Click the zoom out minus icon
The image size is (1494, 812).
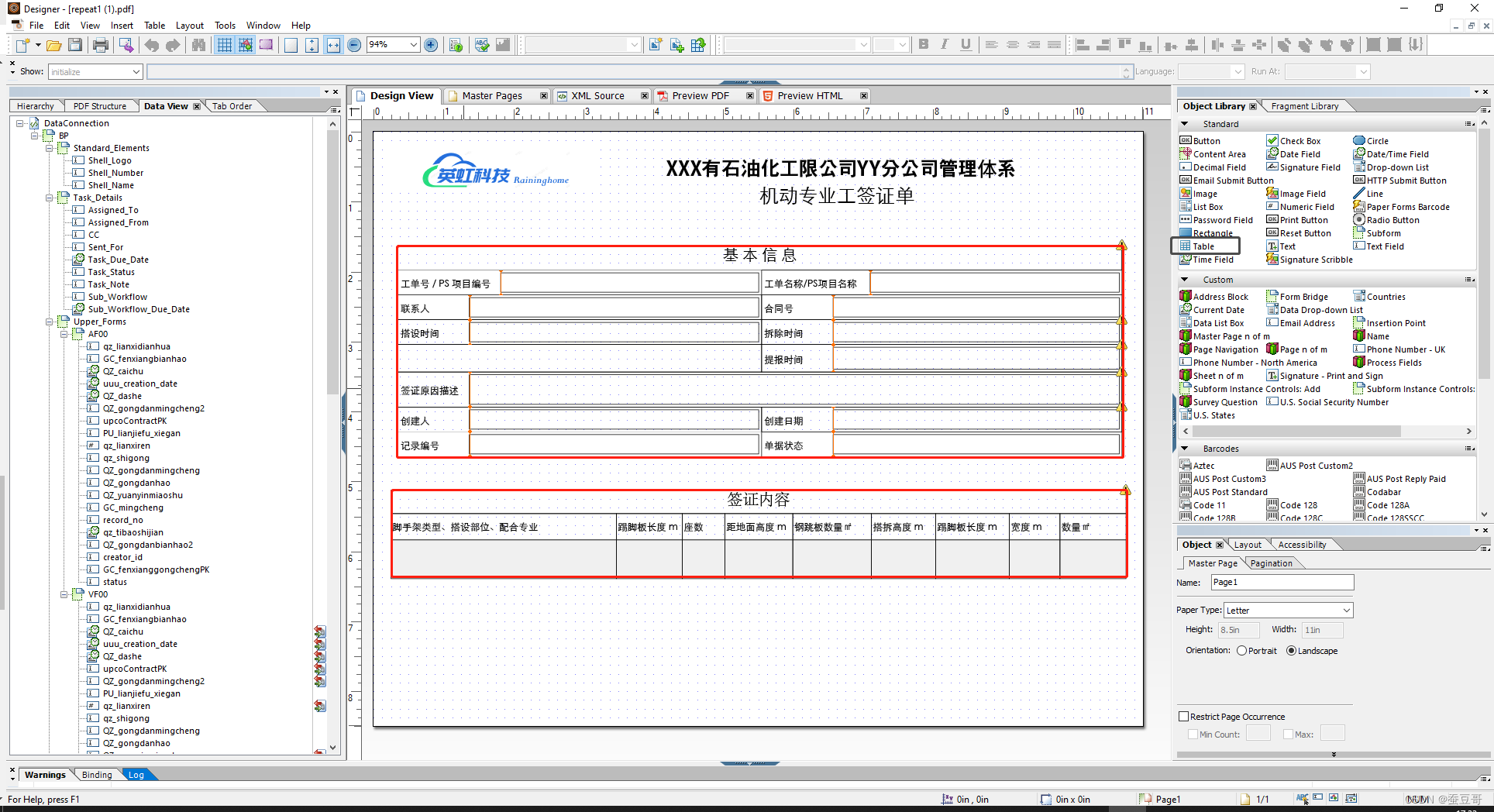(354, 45)
